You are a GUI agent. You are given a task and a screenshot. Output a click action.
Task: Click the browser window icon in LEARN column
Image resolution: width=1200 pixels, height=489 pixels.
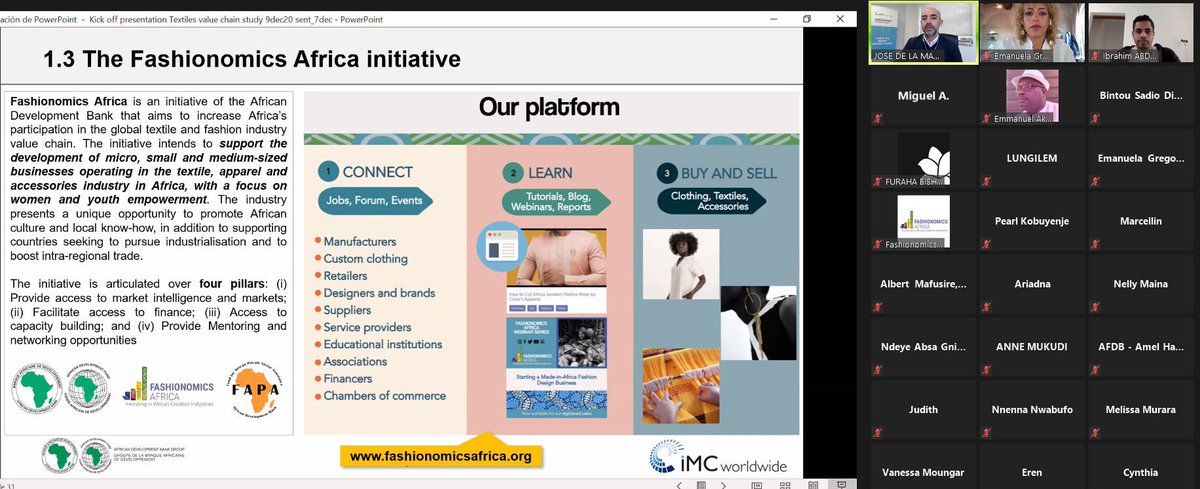pyautogui.click(x=503, y=247)
